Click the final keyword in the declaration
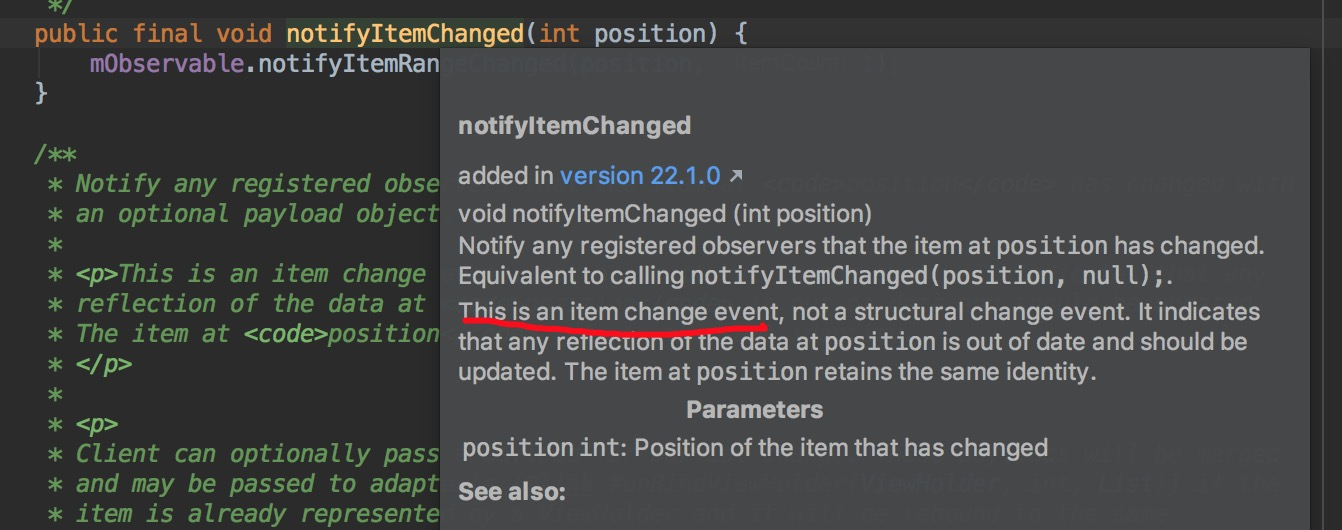The height and width of the screenshot is (530, 1342). pyautogui.click(x=166, y=33)
